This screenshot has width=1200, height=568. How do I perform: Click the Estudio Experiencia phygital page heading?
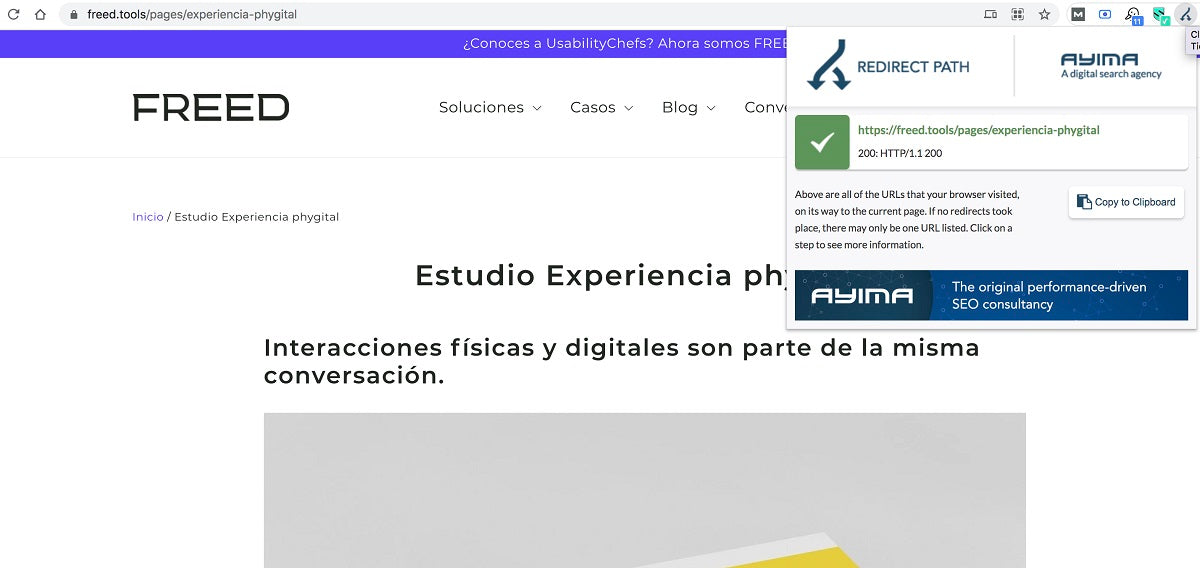600,275
